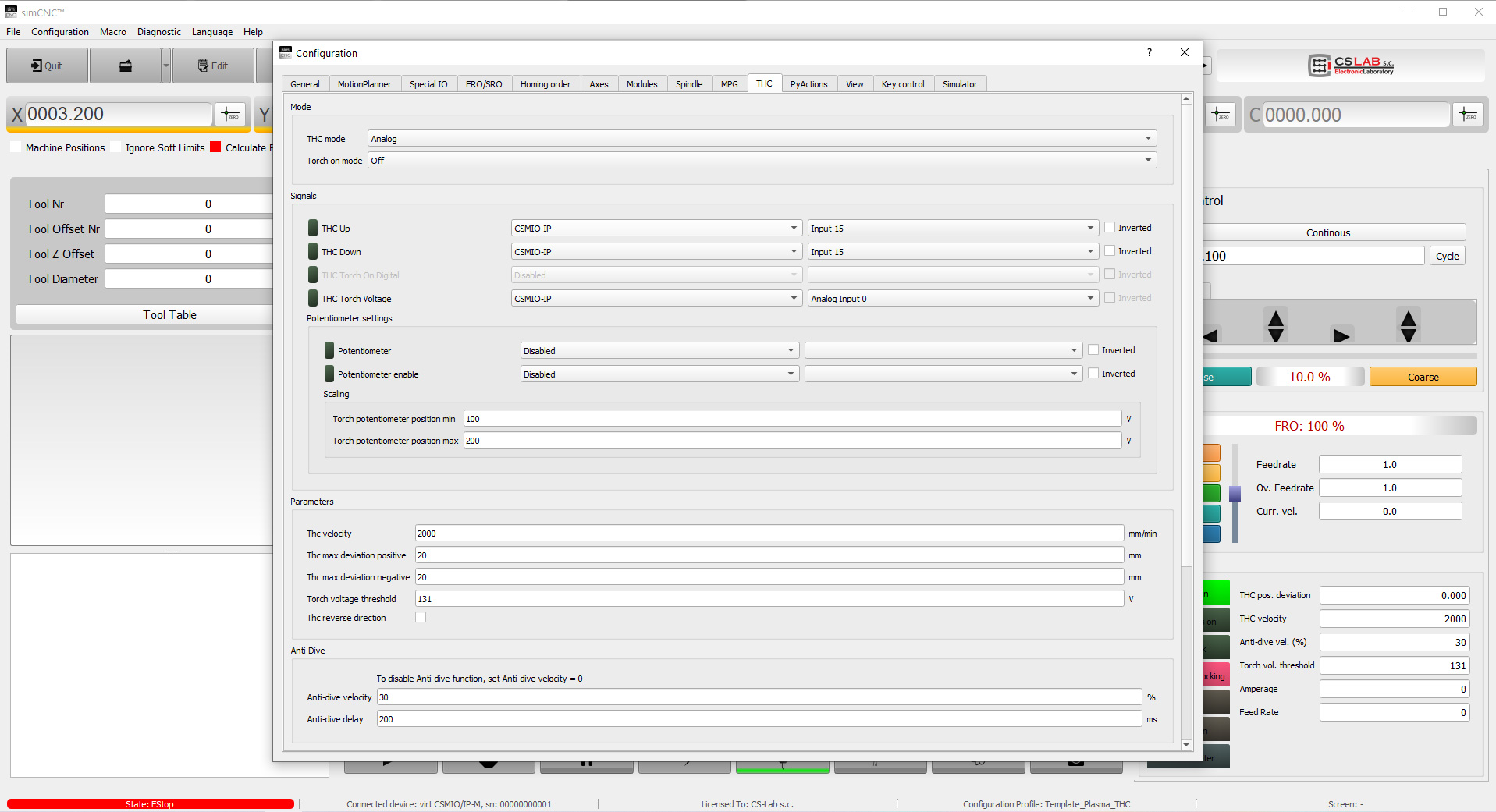This screenshot has height=812, width=1496.
Task: Click the Quit button with exit icon
Action: pos(47,66)
